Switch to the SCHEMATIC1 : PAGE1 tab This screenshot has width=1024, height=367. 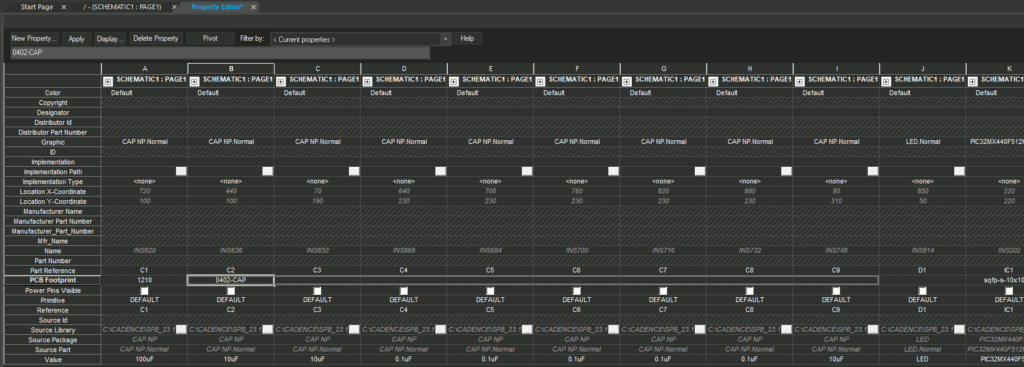[122, 7]
